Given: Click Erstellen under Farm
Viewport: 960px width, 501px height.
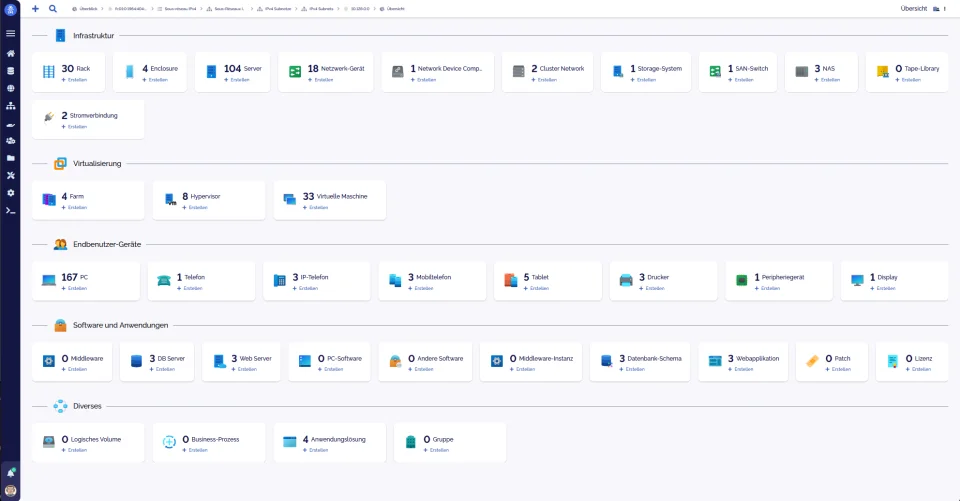Looking at the screenshot, I should [75, 208].
